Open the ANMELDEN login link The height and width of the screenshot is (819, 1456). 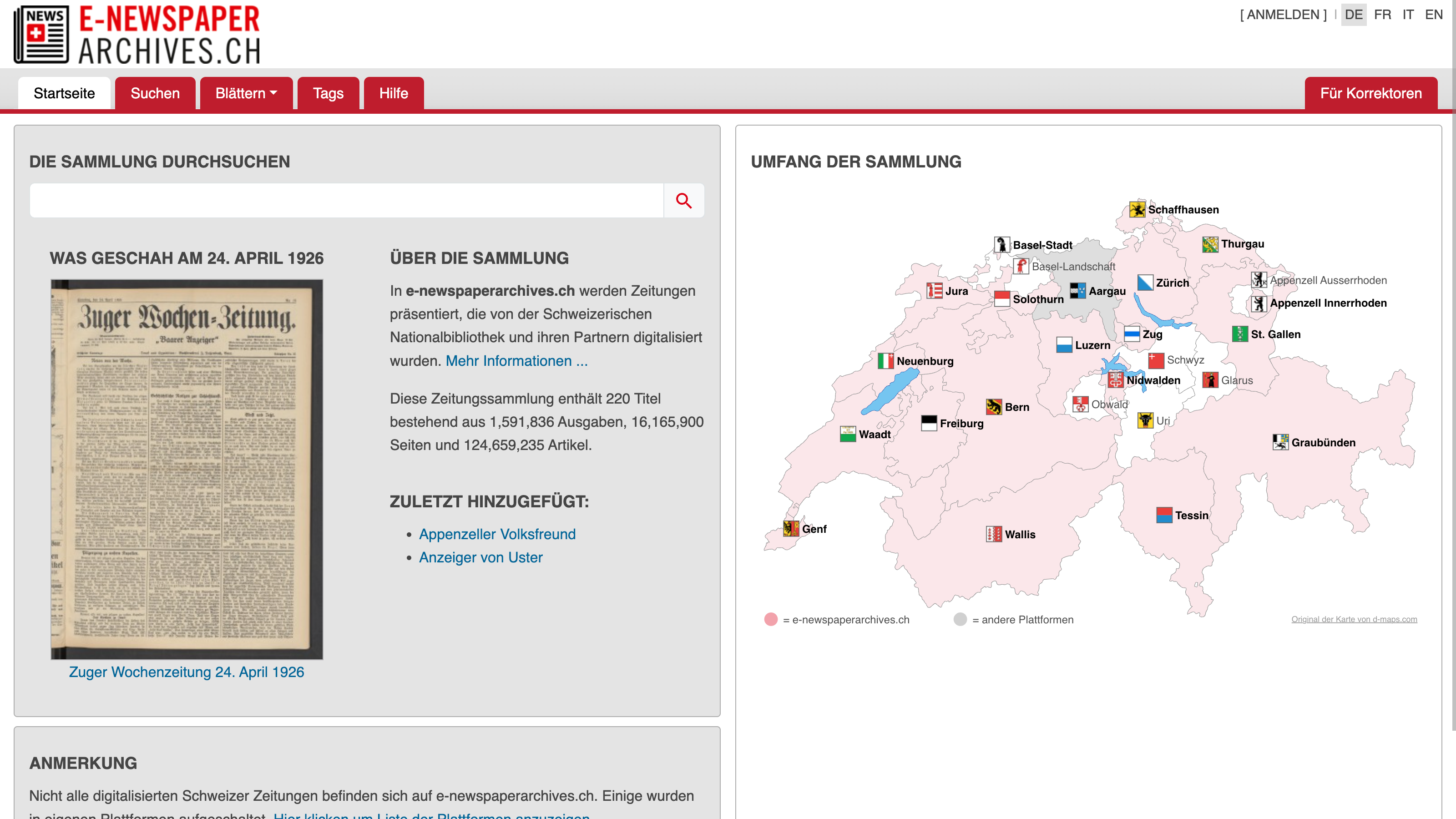[1283, 15]
